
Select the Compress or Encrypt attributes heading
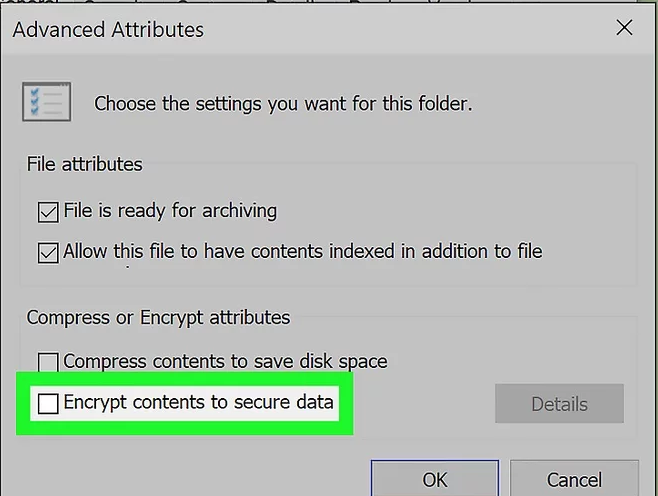[158, 318]
